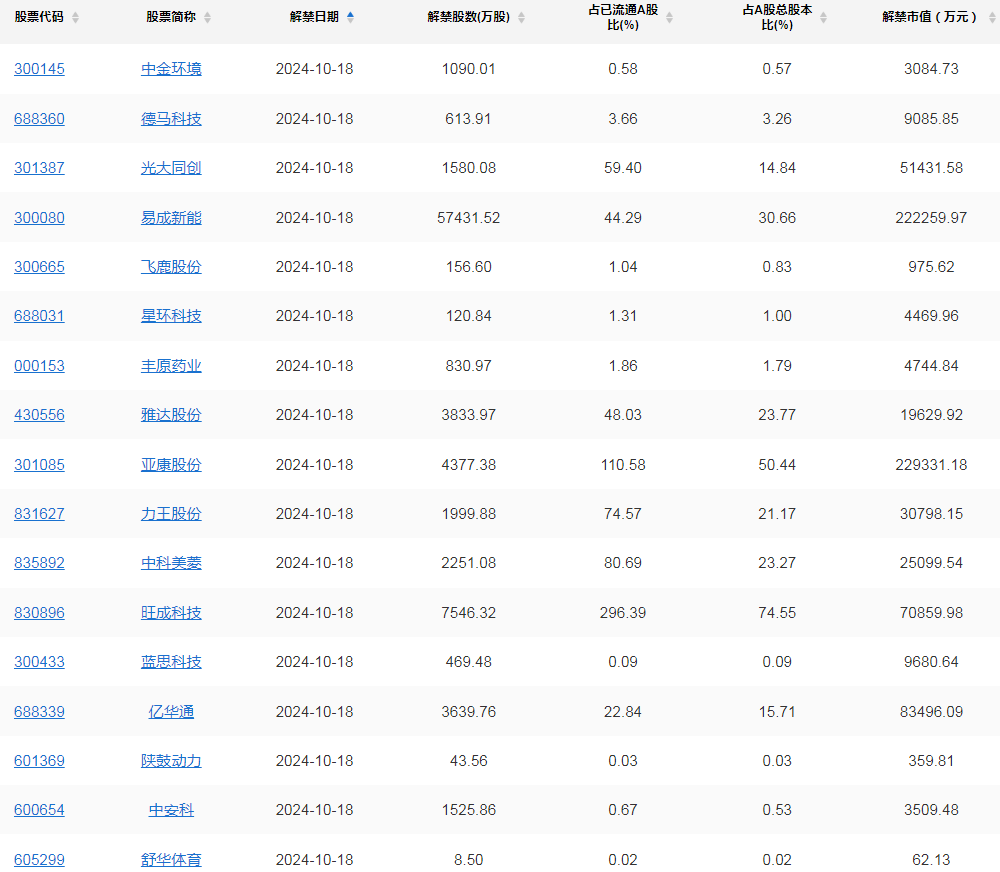This screenshot has width=1000, height=872.
Task: Open stock code 688360 link
Action: pyautogui.click(x=40, y=119)
